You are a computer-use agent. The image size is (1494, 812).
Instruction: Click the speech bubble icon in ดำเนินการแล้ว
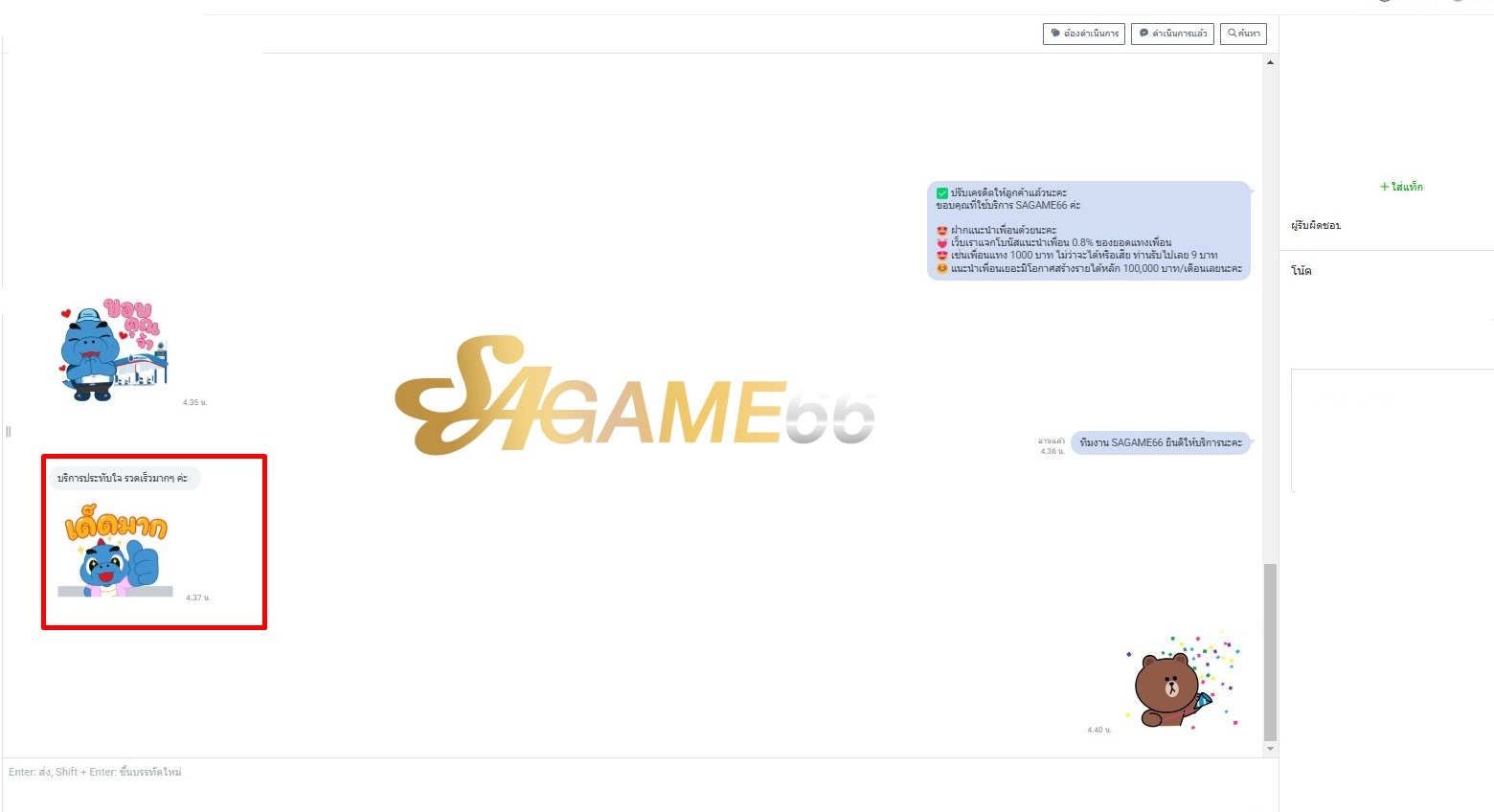coord(1143,34)
